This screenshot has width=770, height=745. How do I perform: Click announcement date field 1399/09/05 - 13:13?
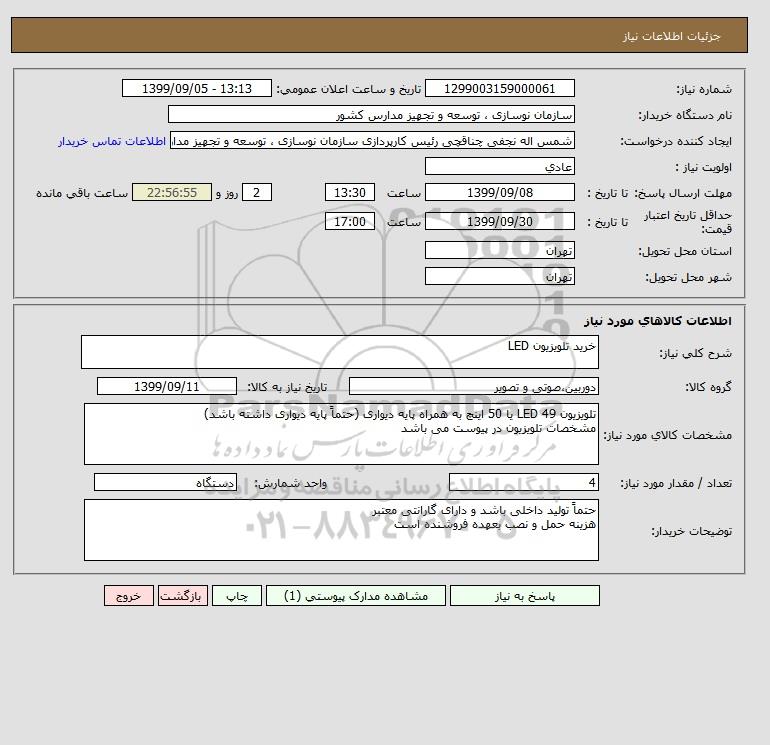(x=196, y=88)
